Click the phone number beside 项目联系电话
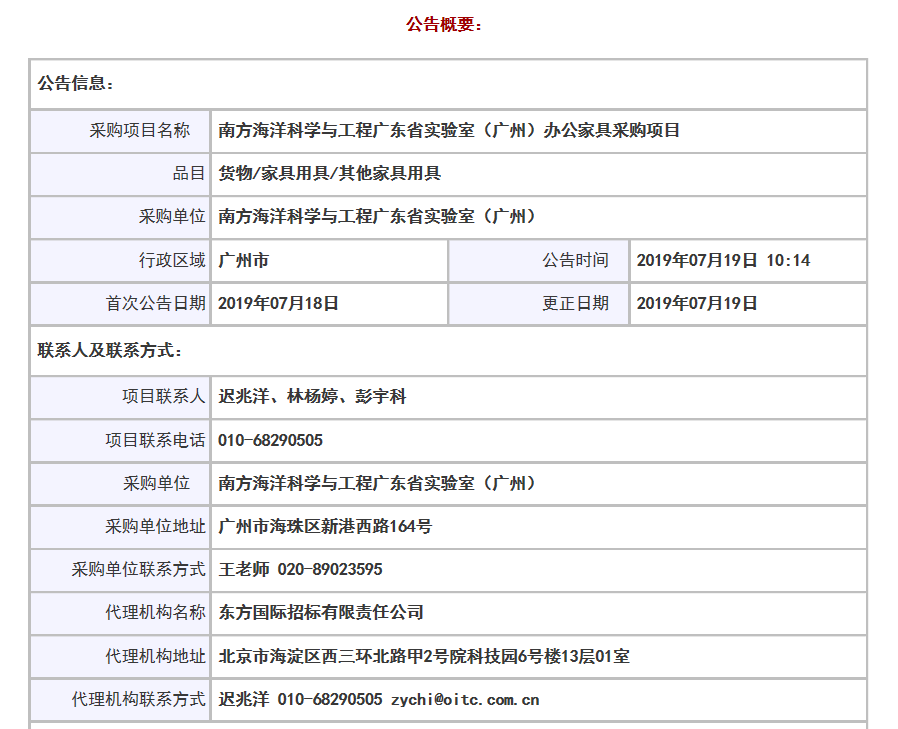The height and width of the screenshot is (729, 898). click(x=271, y=440)
